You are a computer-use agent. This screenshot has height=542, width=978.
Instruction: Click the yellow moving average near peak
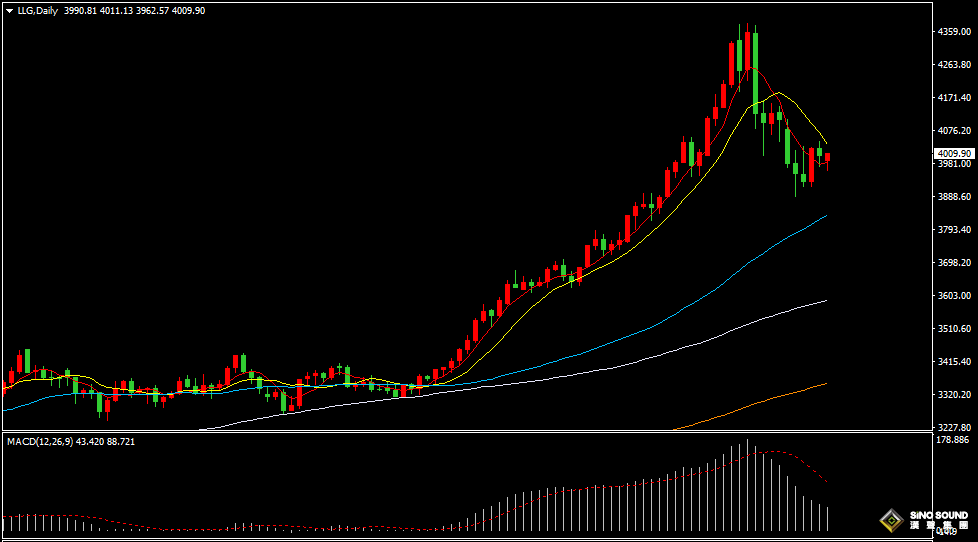(x=780, y=94)
